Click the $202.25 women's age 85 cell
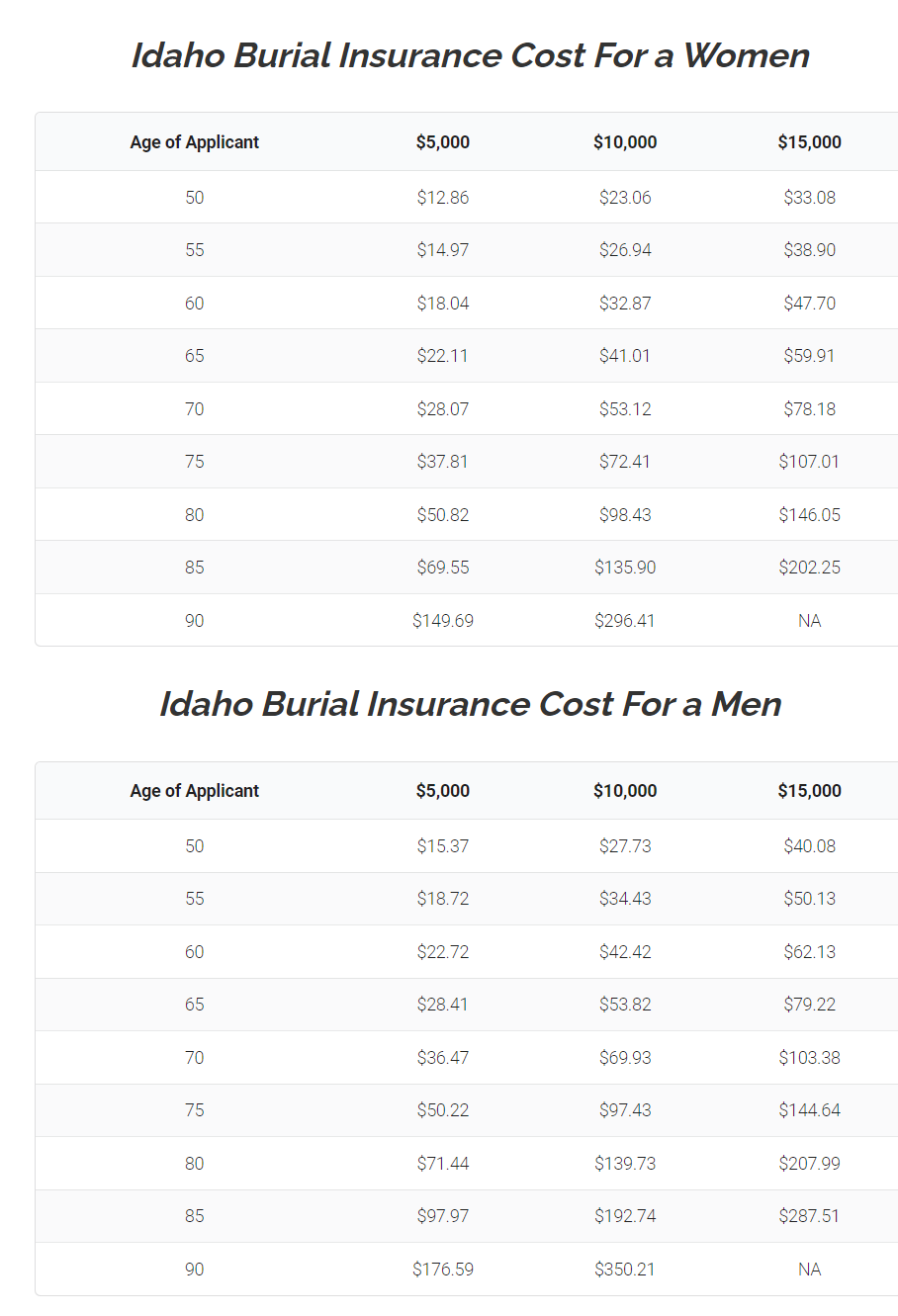The height and width of the screenshot is (1316, 898). 810,568
